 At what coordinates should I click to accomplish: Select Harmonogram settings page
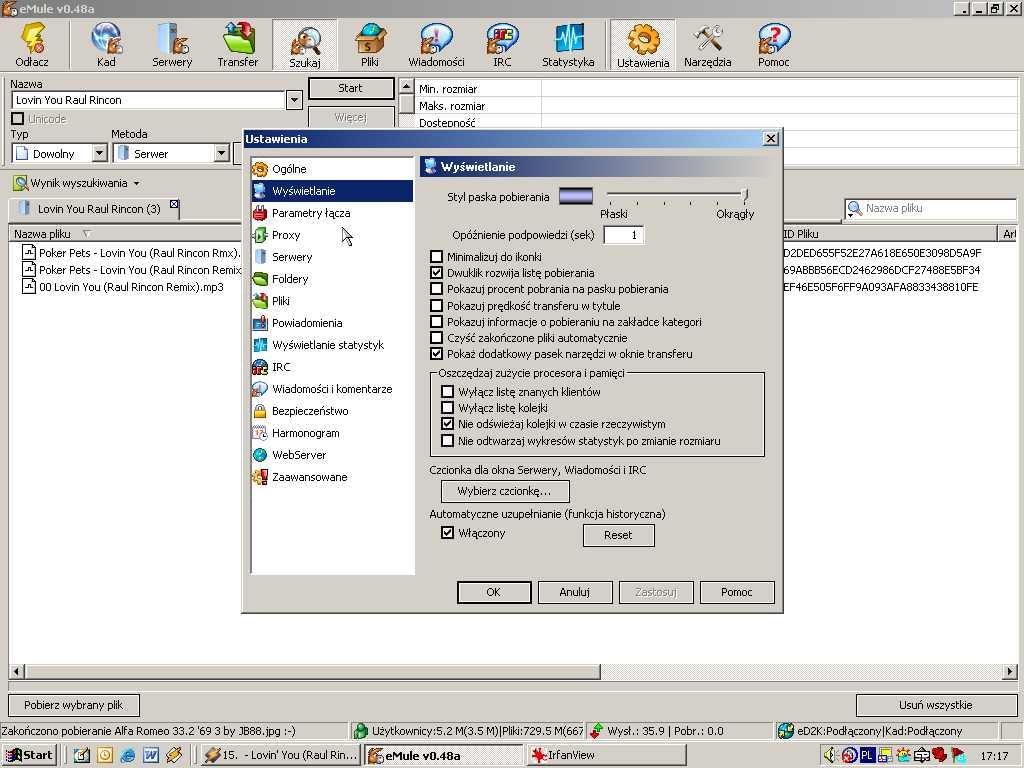[x=332, y=433]
